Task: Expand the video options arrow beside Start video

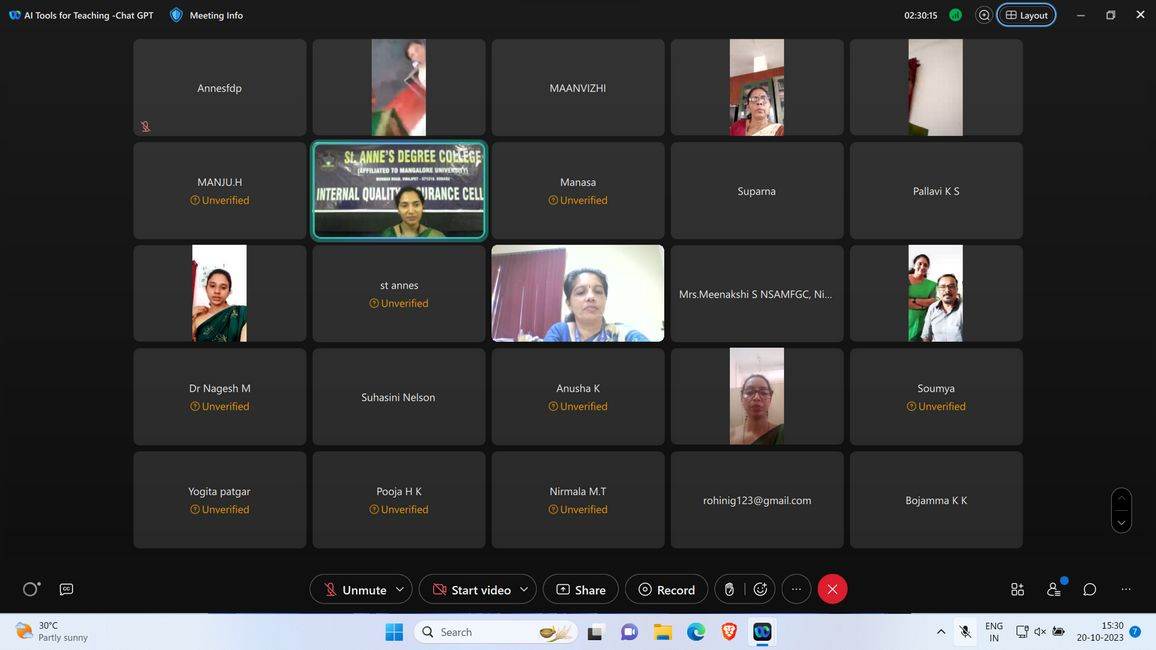Action: point(523,590)
